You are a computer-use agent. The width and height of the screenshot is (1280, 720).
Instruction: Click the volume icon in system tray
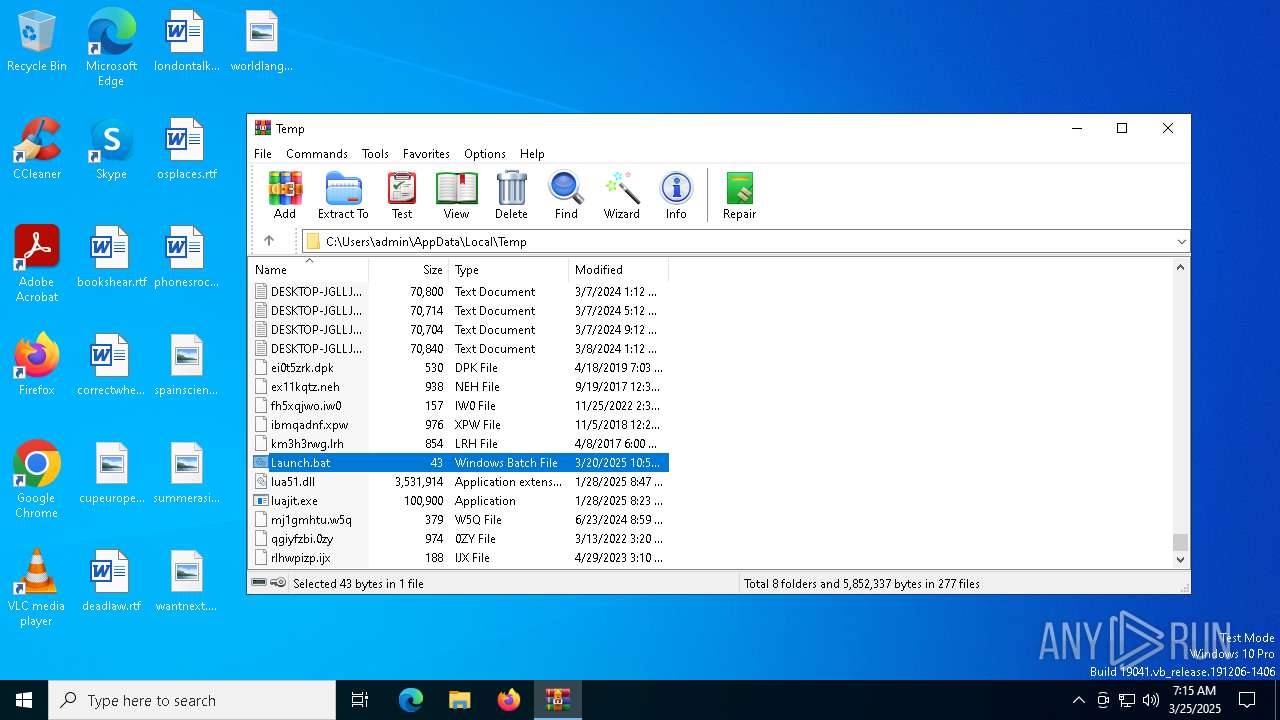tap(1151, 700)
